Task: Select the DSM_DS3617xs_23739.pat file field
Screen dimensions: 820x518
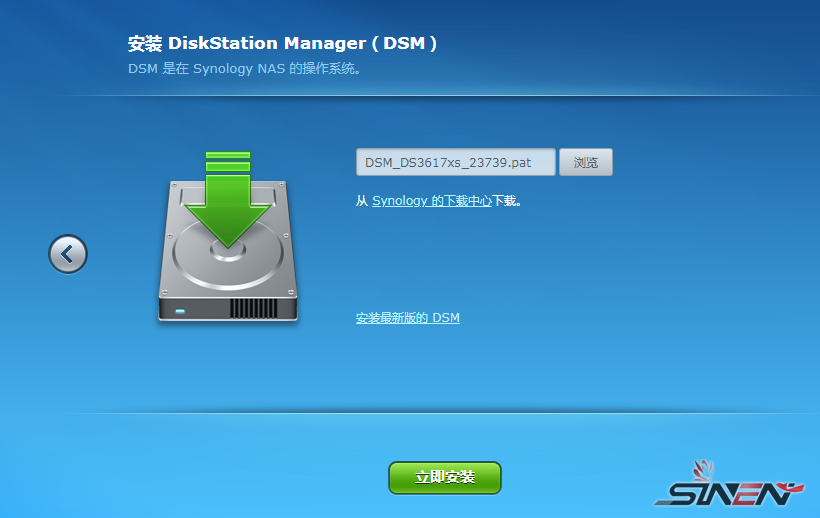Action: 455,162
